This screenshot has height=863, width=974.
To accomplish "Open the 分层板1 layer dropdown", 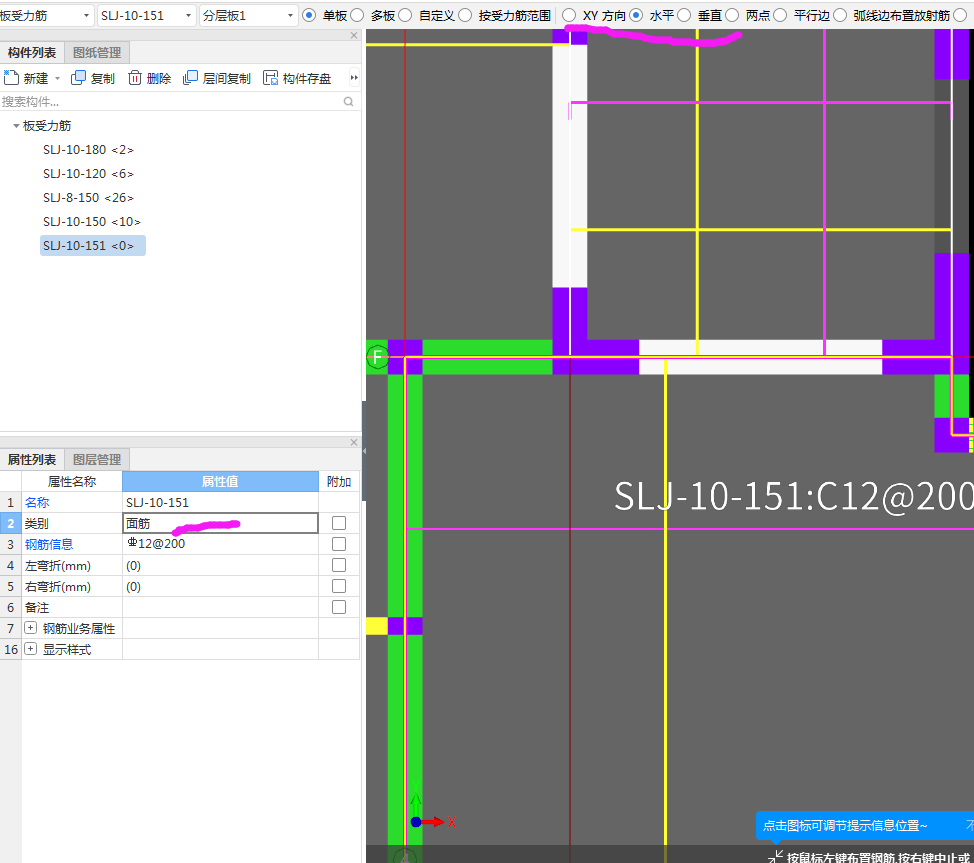I will (x=290, y=16).
